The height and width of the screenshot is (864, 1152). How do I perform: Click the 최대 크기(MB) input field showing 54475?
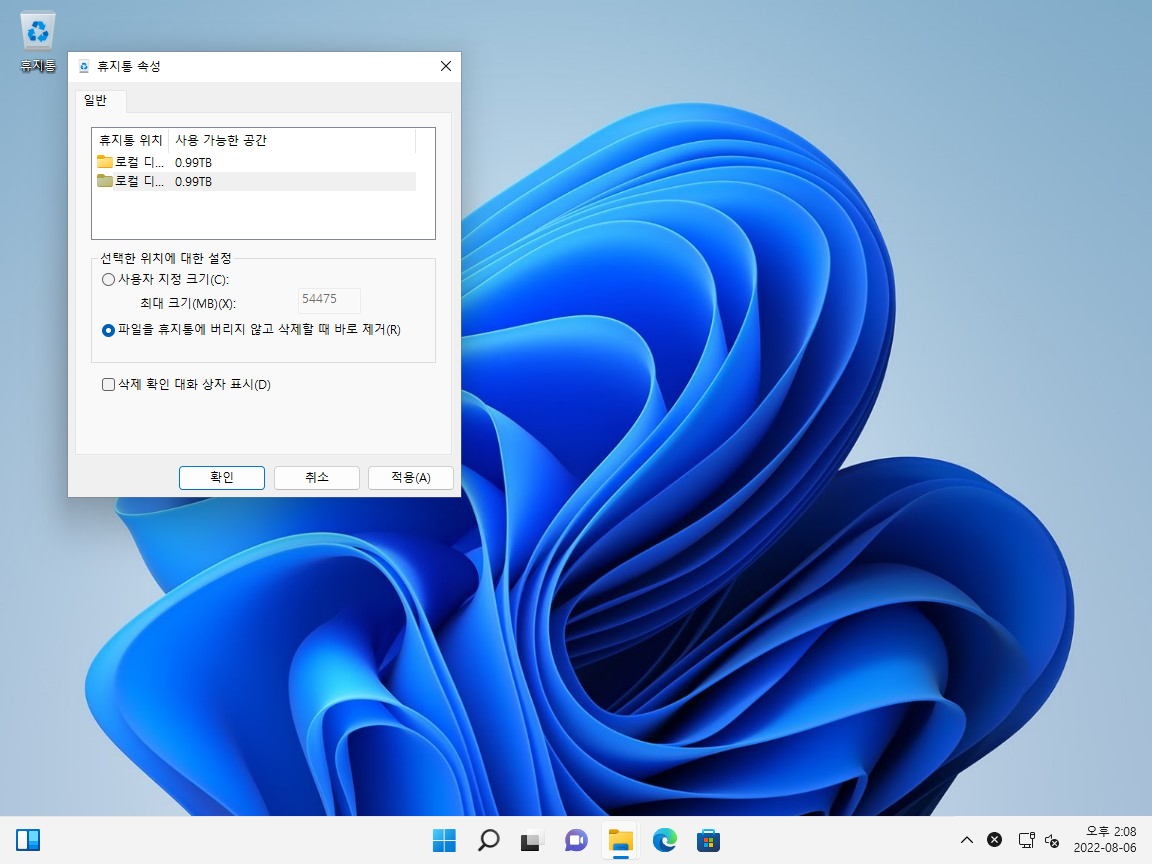[329, 300]
